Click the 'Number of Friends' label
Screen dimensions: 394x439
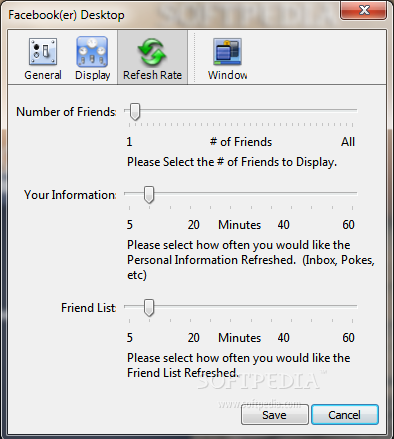(x=66, y=112)
